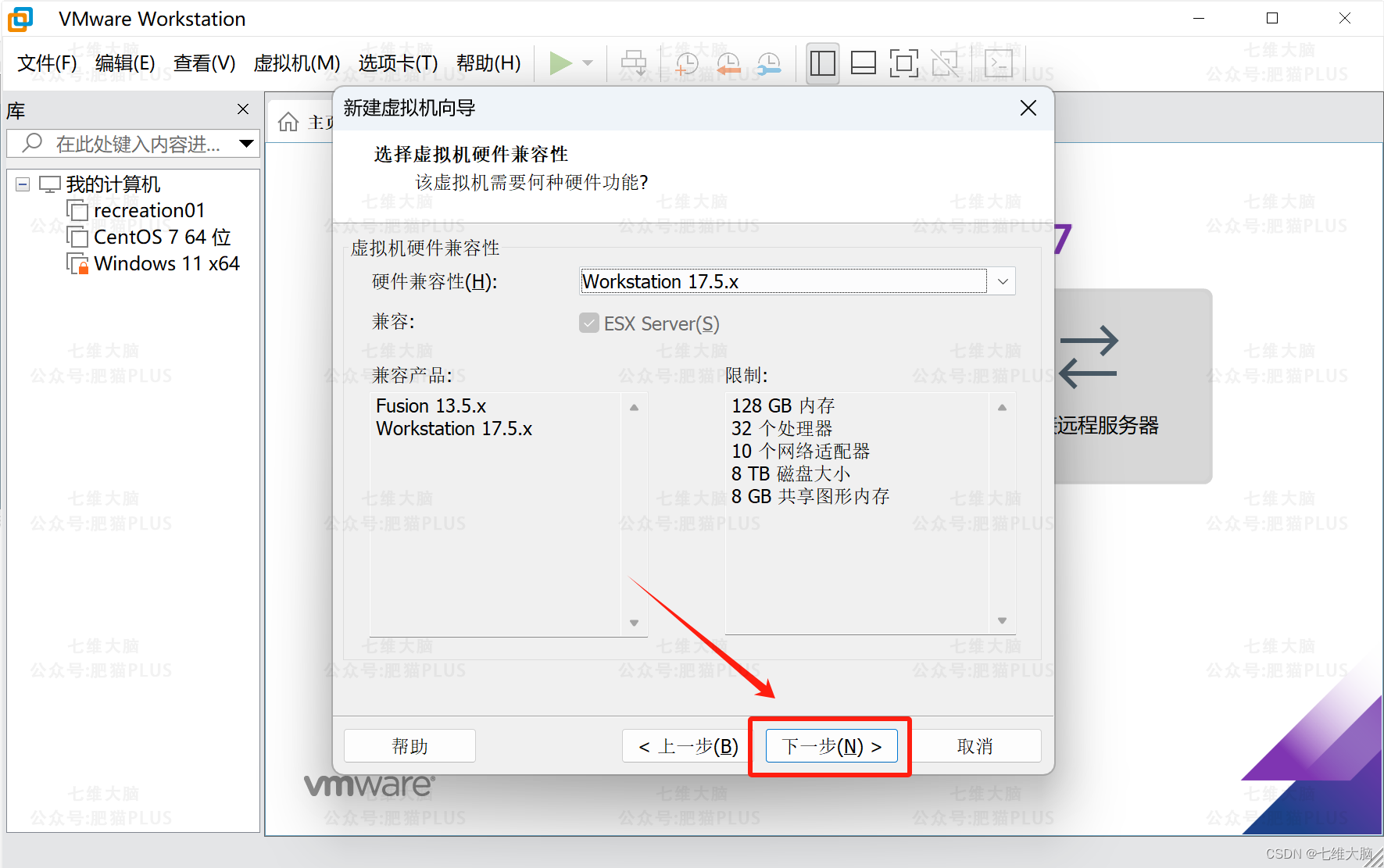Click the green Power On play icon
The width and height of the screenshot is (1384, 868).
[x=560, y=63]
